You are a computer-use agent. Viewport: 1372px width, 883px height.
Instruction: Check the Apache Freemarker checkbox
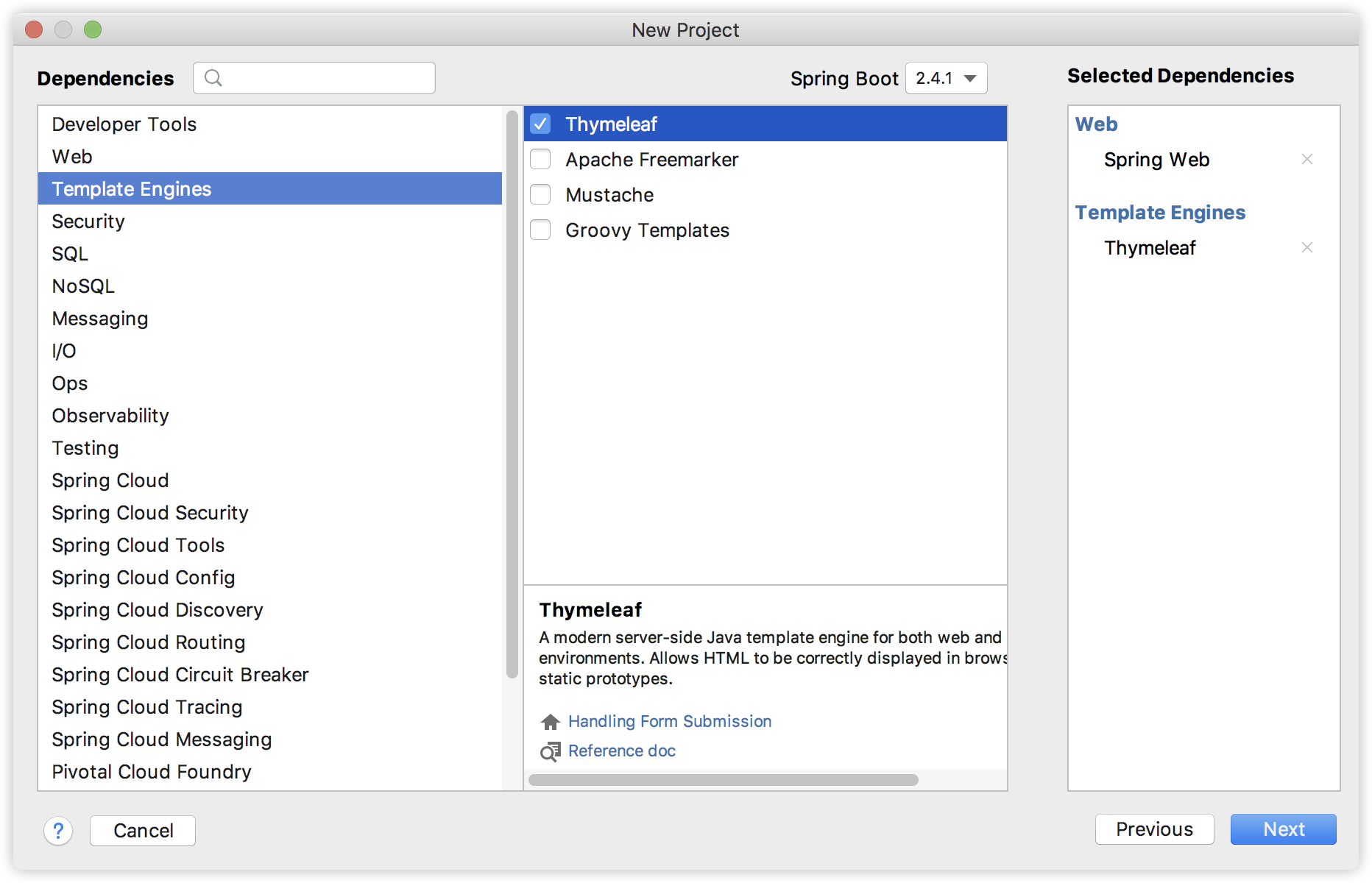click(x=540, y=159)
